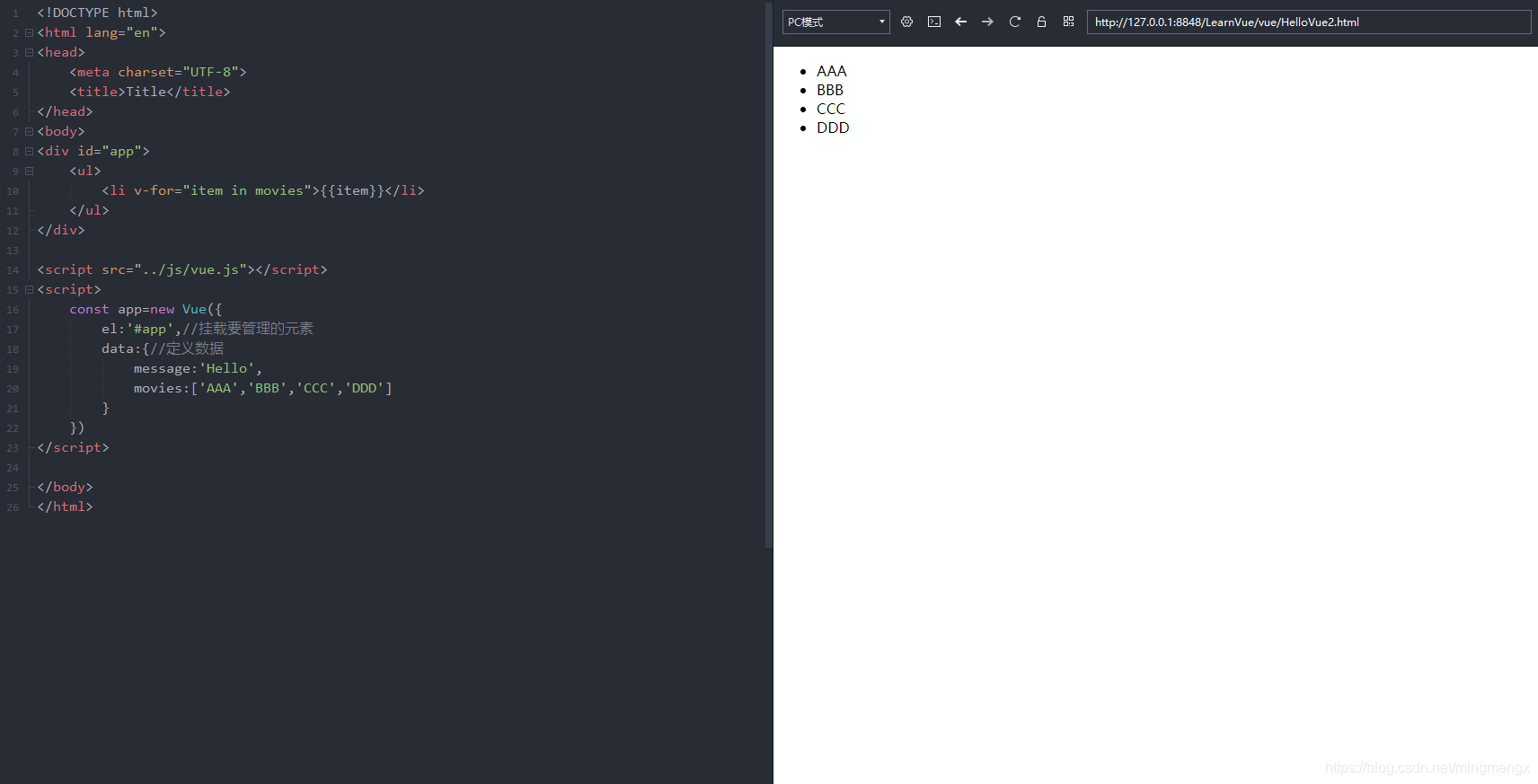Click list item AAA in preview
The image size is (1538, 784).
[x=831, y=71]
